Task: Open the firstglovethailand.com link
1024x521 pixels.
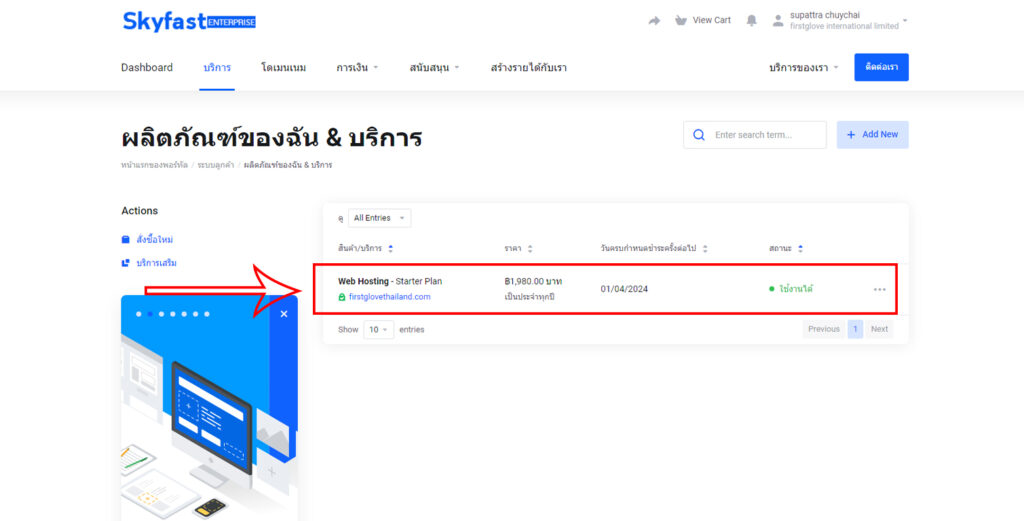Action: [x=390, y=297]
